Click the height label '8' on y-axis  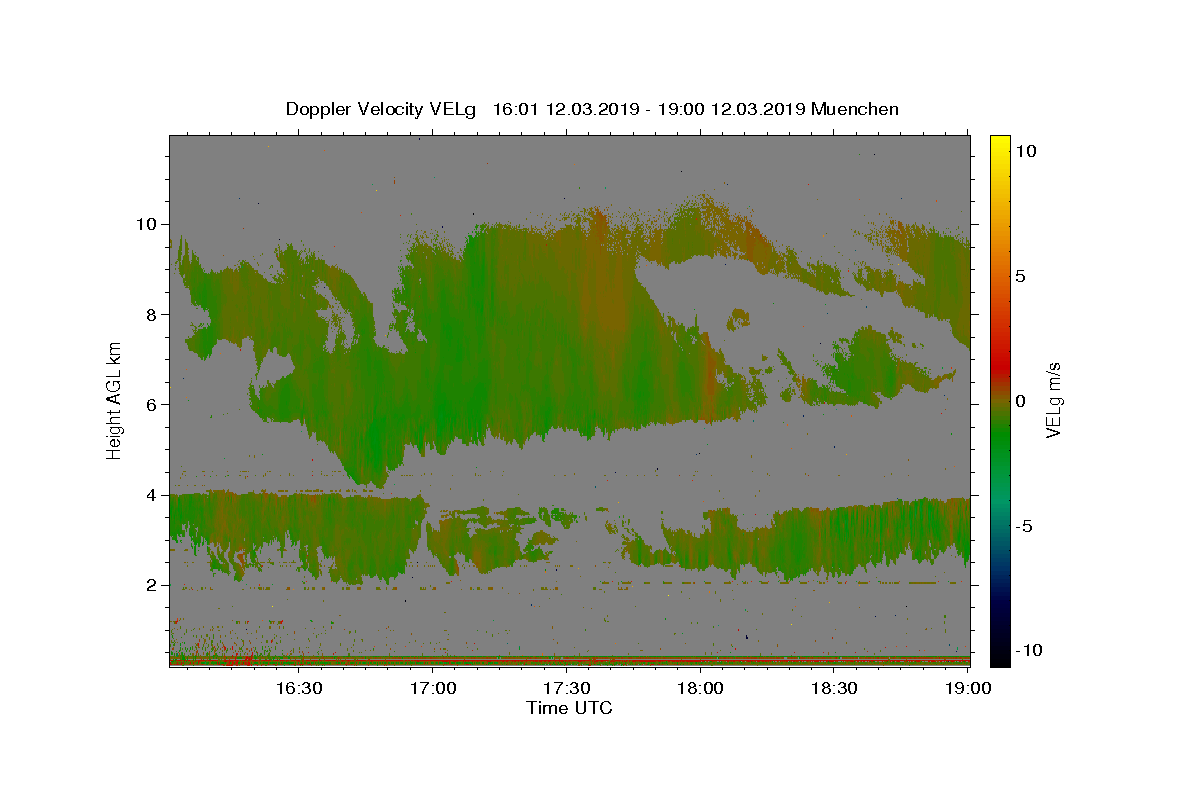pos(151,314)
